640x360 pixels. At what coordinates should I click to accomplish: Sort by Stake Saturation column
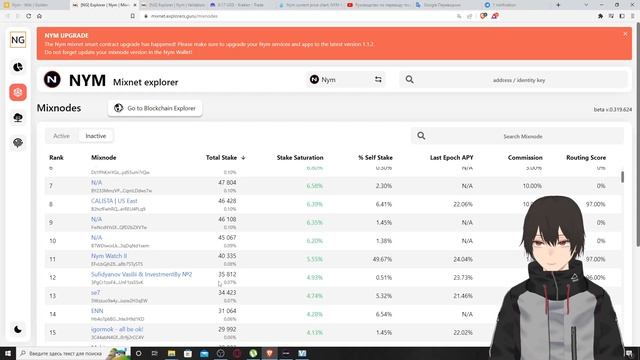pyautogui.click(x=300, y=158)
